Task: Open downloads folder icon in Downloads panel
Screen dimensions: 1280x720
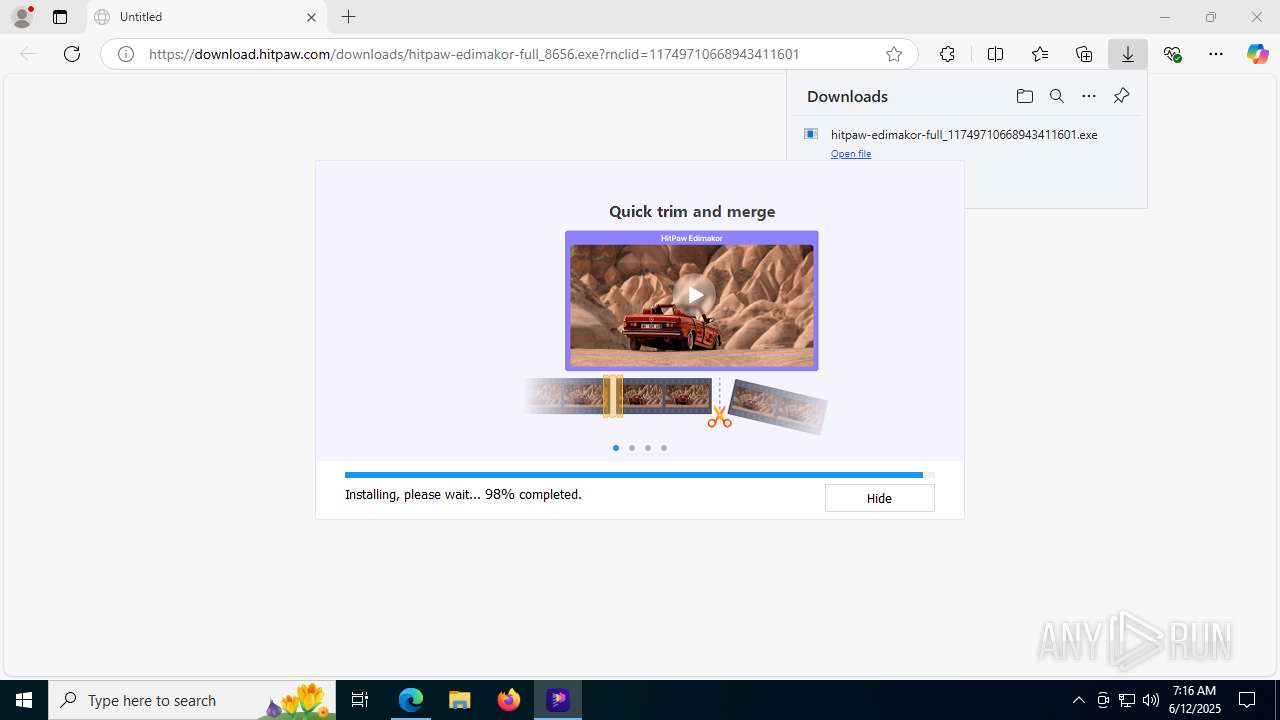Action: (x=1024, y=96)
